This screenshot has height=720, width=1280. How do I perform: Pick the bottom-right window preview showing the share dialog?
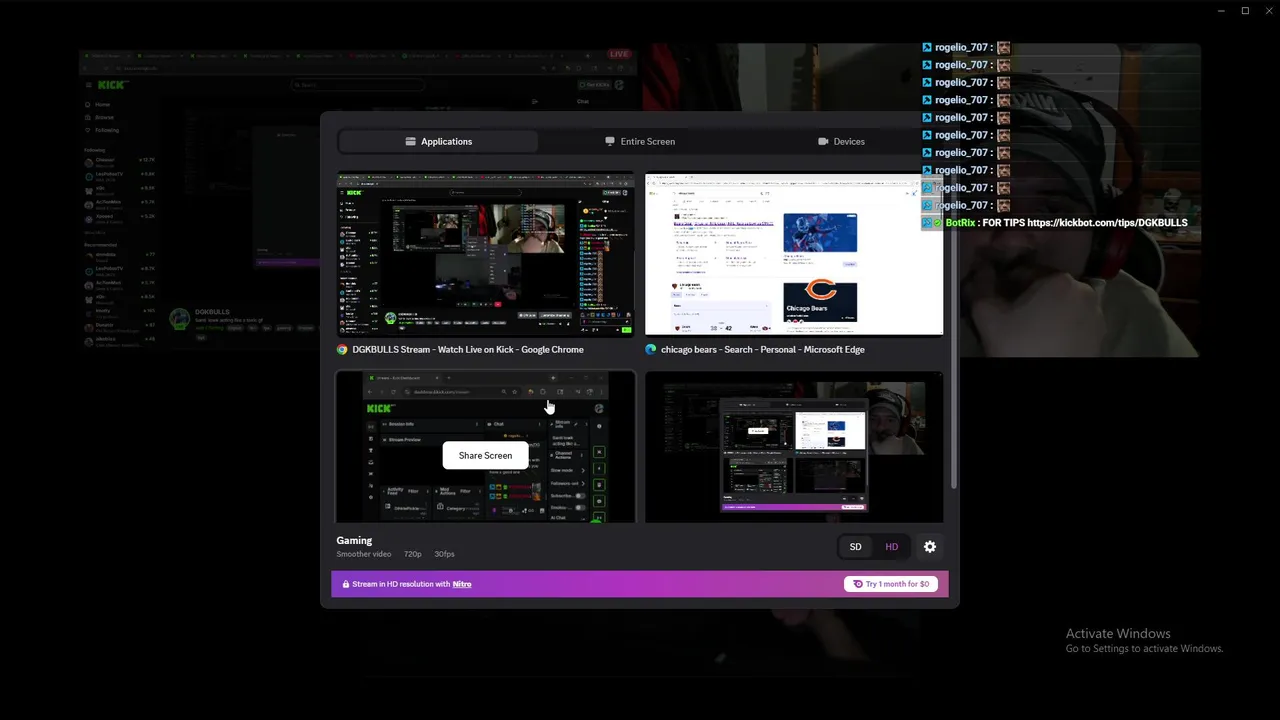click(794, 447)
